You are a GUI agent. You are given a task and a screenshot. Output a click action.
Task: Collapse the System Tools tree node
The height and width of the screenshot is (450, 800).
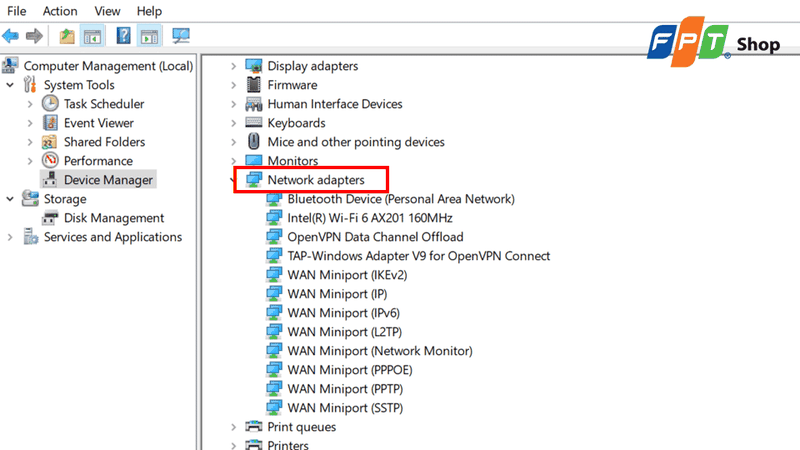10,85
